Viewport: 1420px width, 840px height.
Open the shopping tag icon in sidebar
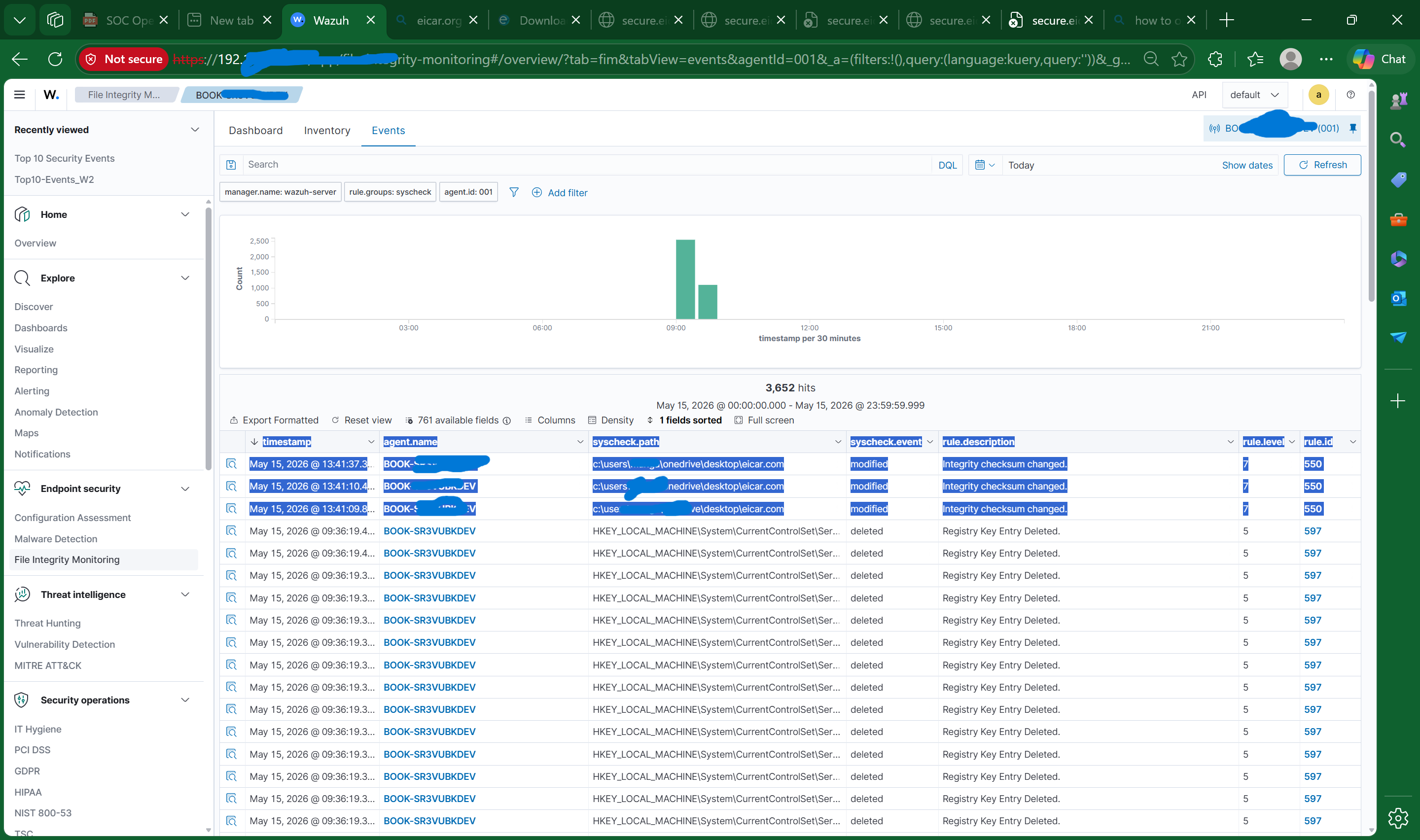1397,179
